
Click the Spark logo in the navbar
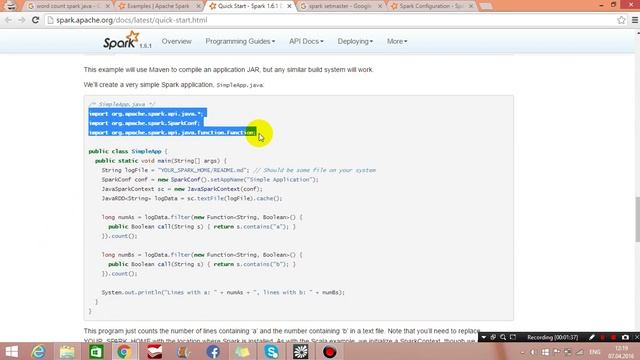[121, 40]
